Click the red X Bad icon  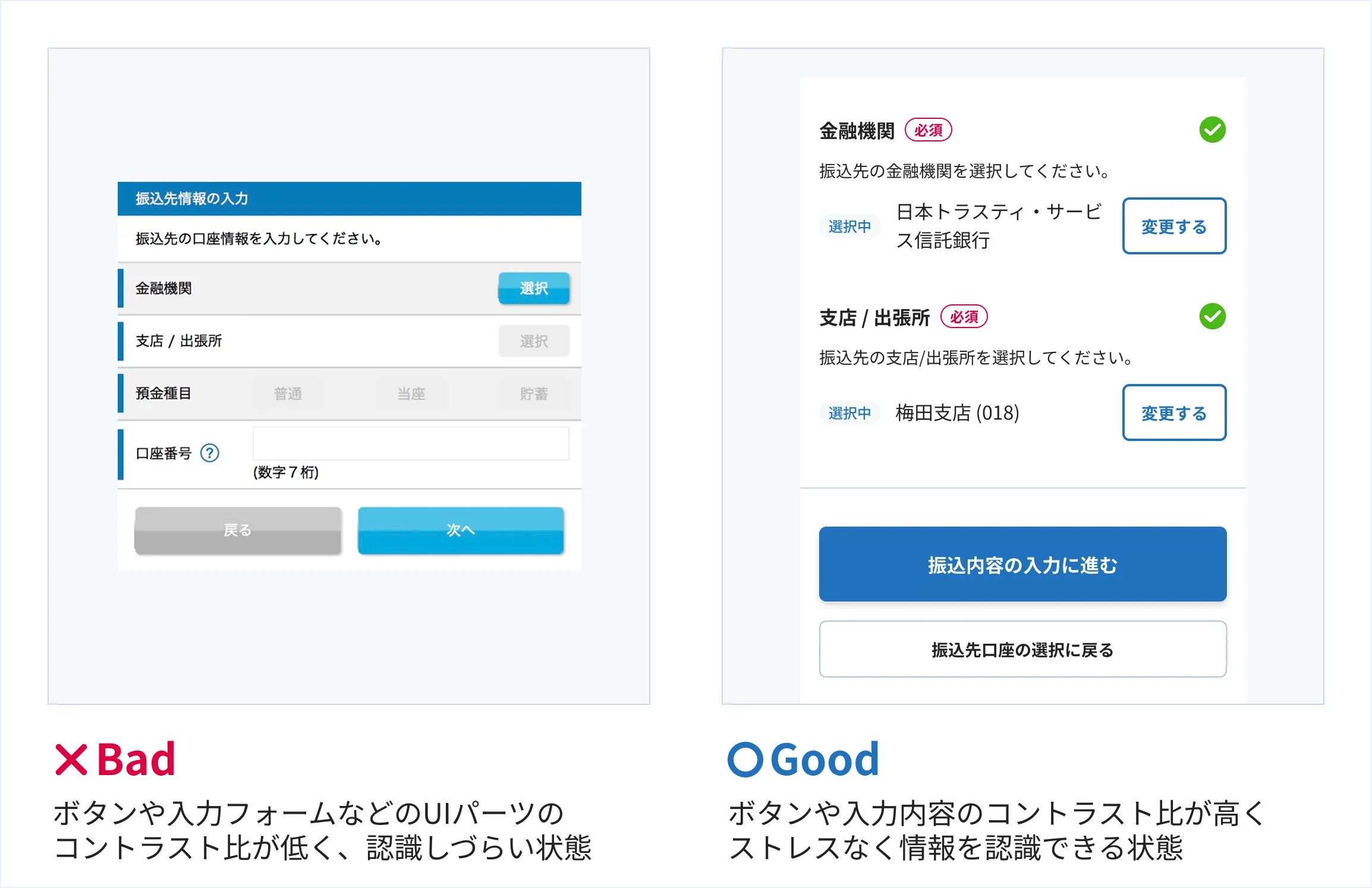pos(71,760)
